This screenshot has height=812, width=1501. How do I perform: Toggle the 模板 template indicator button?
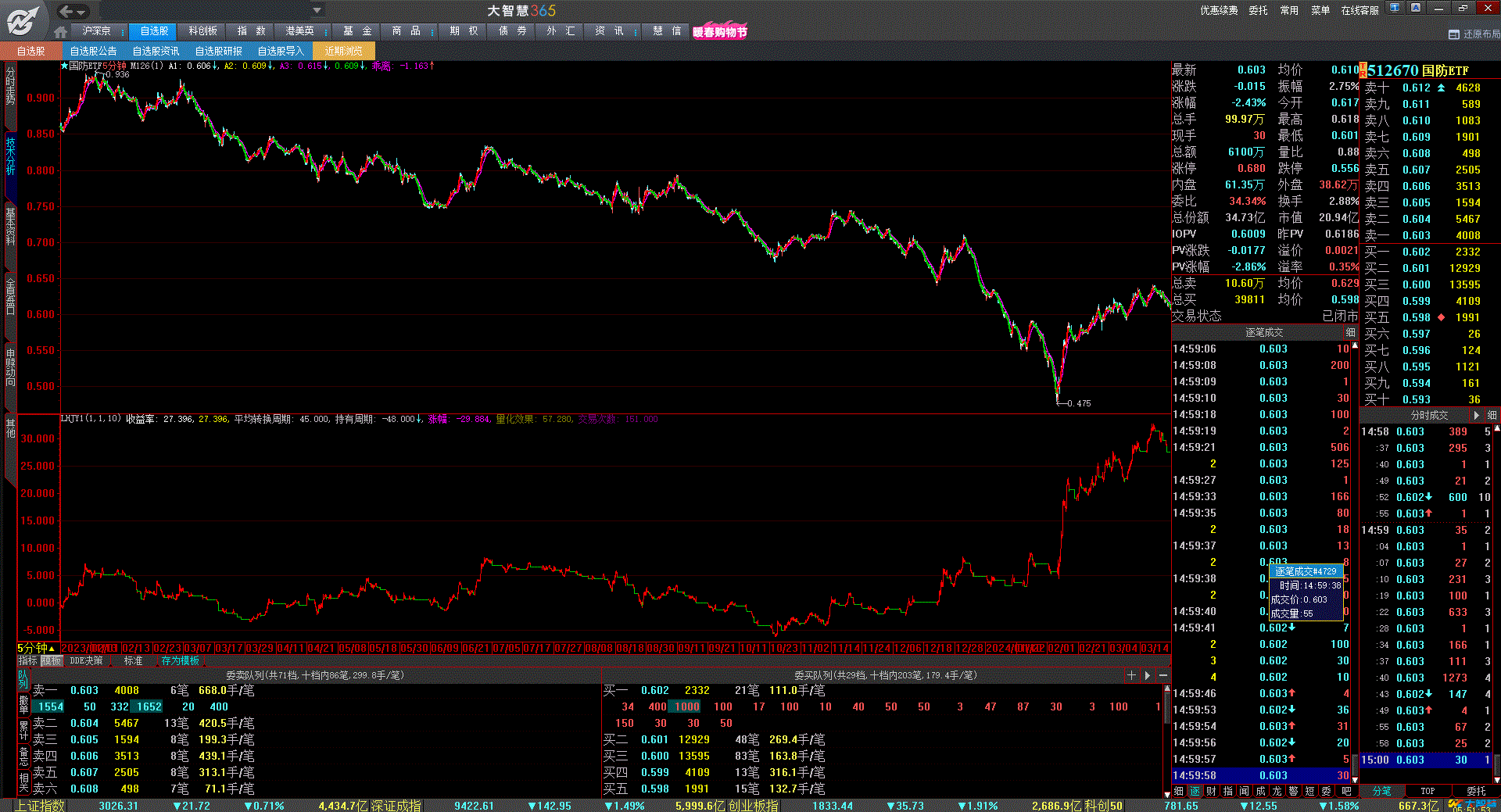click(x=51, y=661)
